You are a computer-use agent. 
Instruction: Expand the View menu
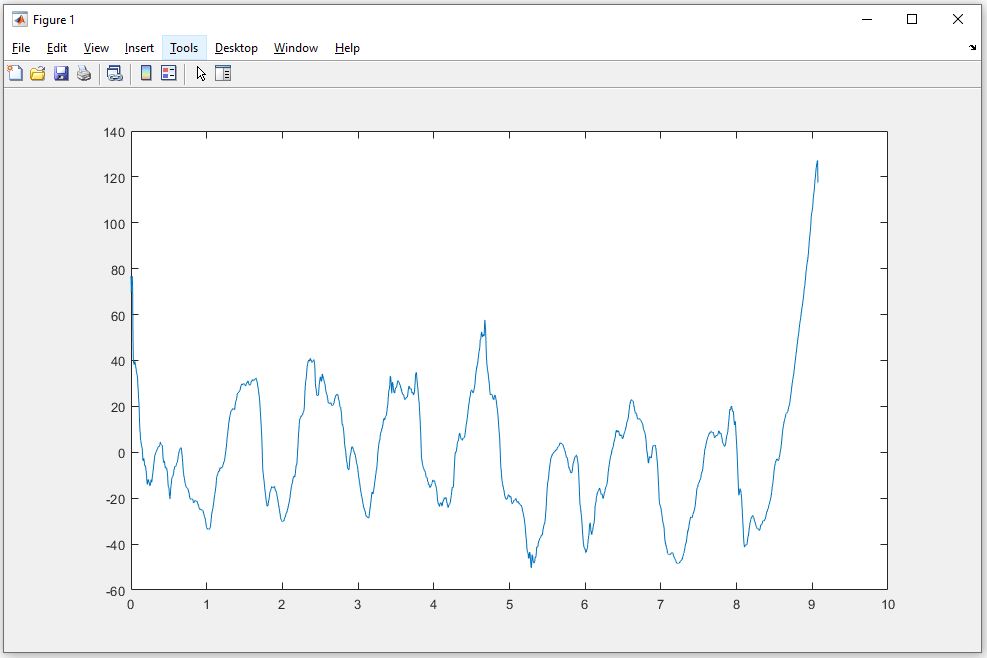96,48
